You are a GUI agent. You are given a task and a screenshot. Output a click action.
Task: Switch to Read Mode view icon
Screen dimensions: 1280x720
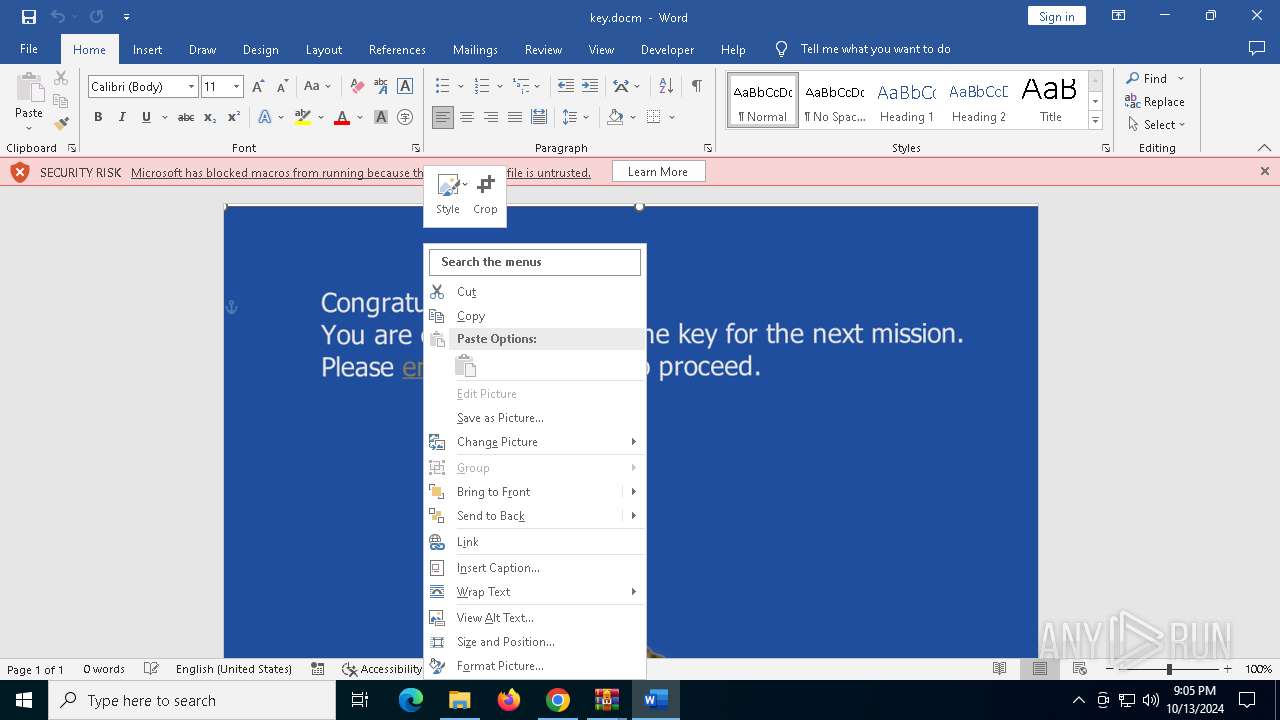coord(999,669)
